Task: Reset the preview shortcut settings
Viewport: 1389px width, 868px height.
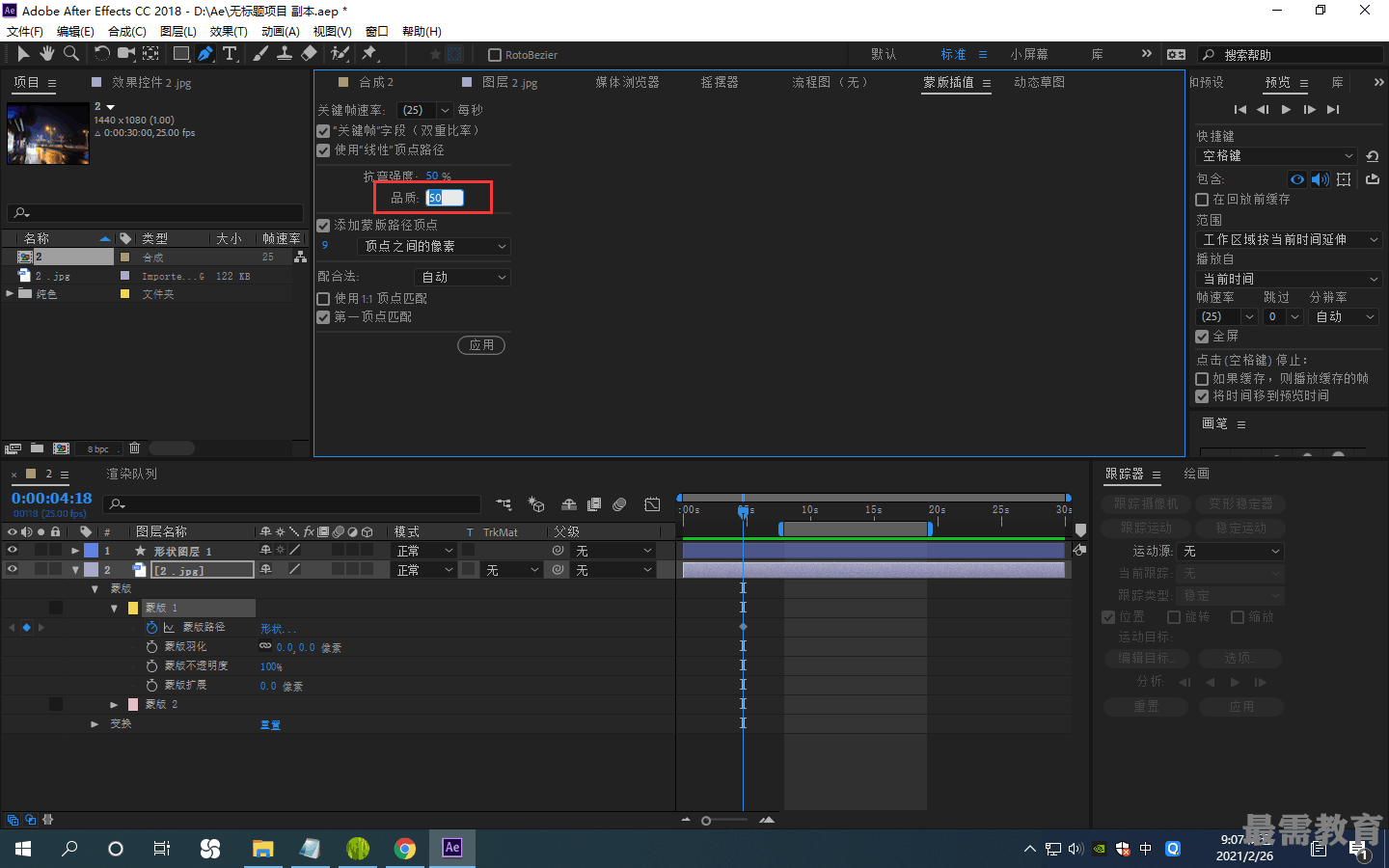Action: pyautogui.click(x=1373, y=156)
